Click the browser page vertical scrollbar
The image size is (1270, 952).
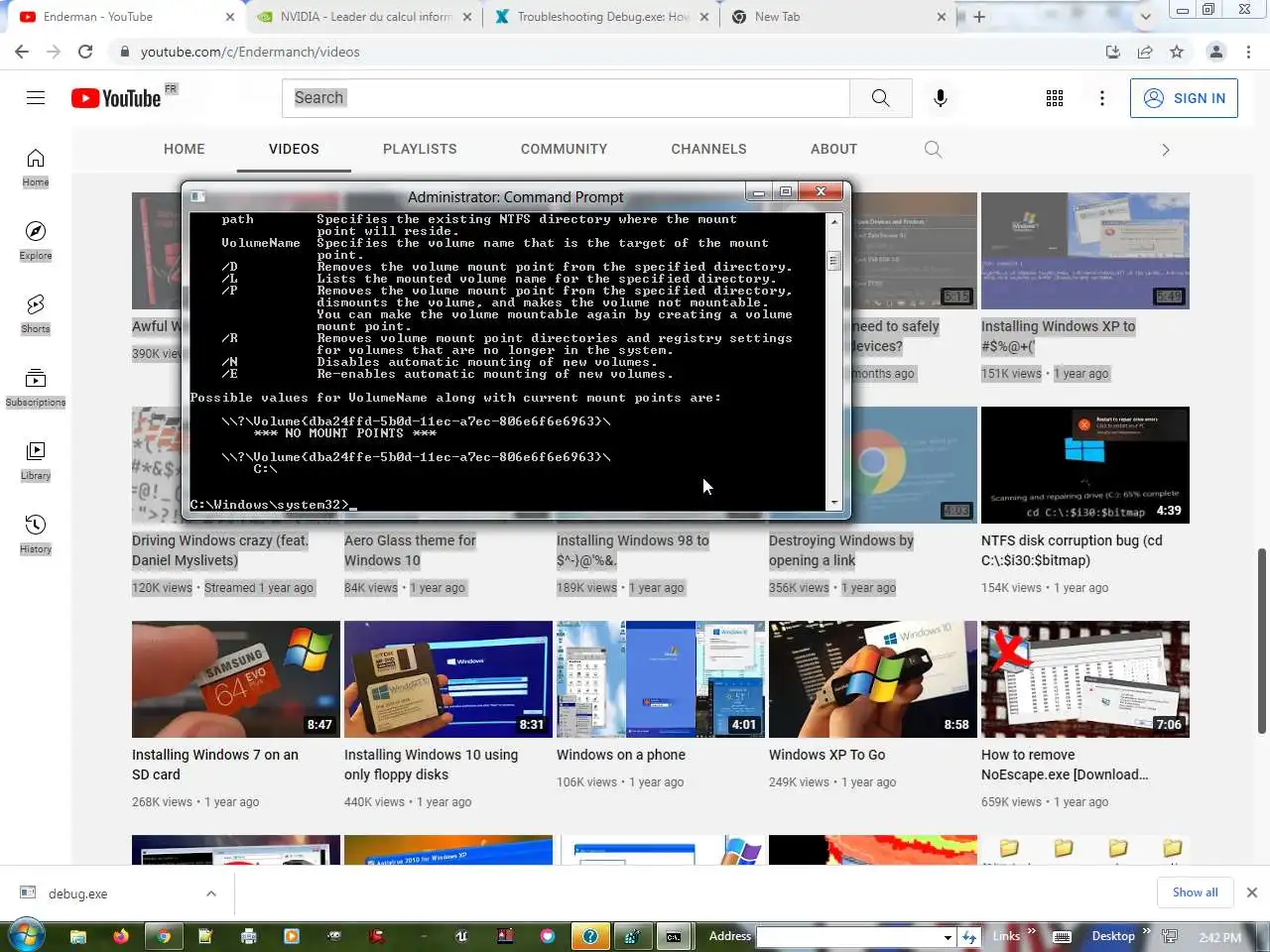(x=1262, y=640)
